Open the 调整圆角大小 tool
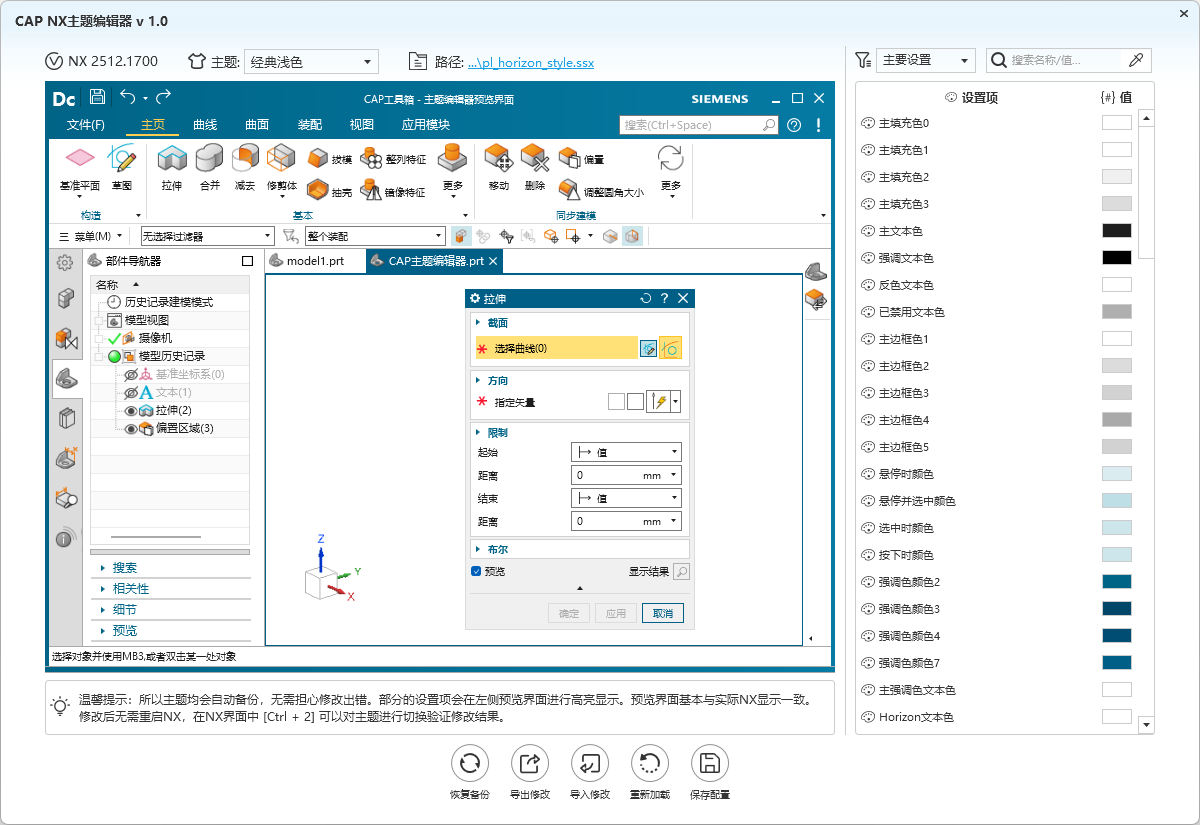The image size is (1200, 825). (600, 190)
